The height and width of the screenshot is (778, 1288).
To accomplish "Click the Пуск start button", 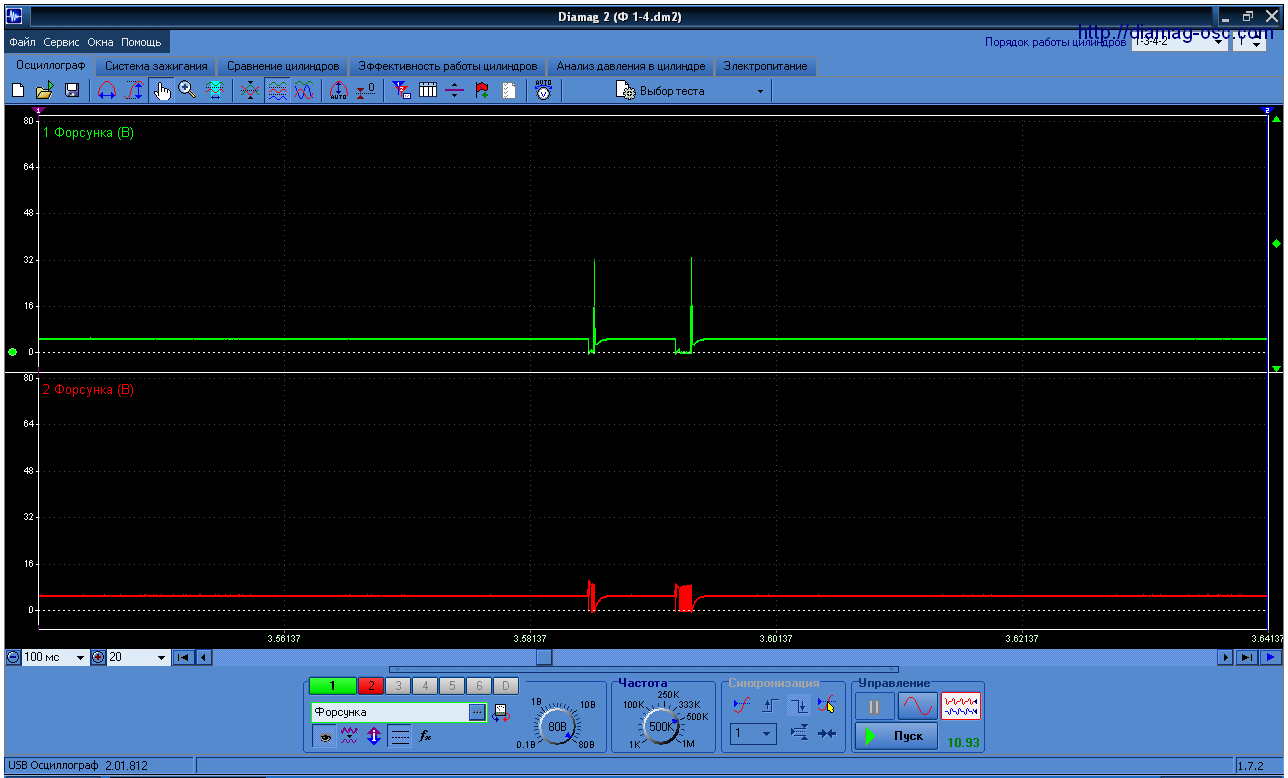I will (x=896, y=737).
